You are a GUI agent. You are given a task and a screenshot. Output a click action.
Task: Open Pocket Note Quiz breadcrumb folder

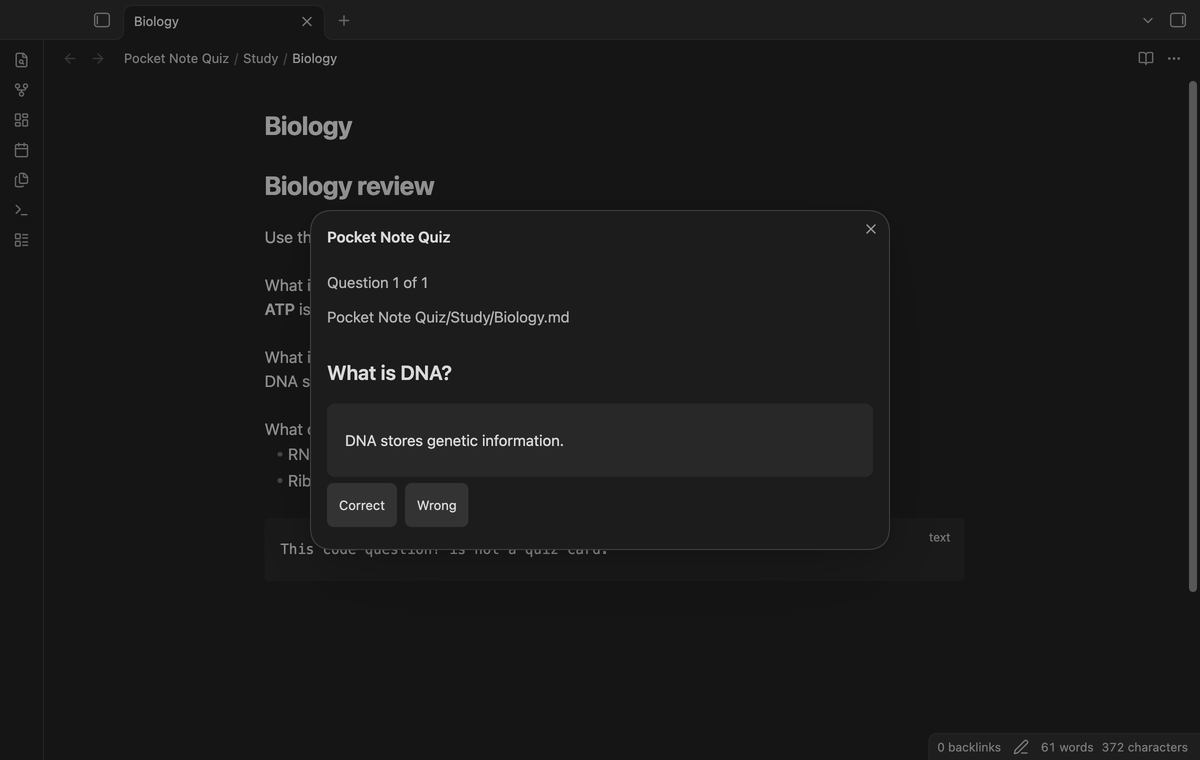point(176,59)
